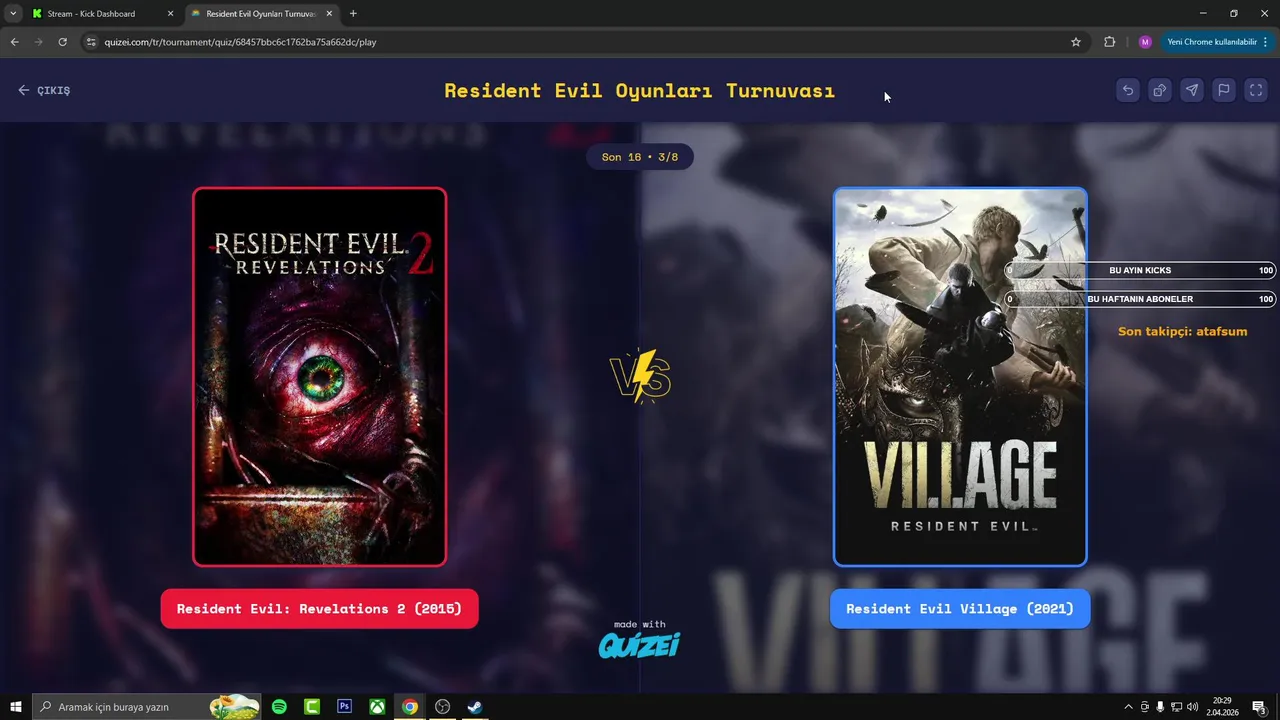Click the BU AYIN KICKS progress bar

pos(1140,270)
